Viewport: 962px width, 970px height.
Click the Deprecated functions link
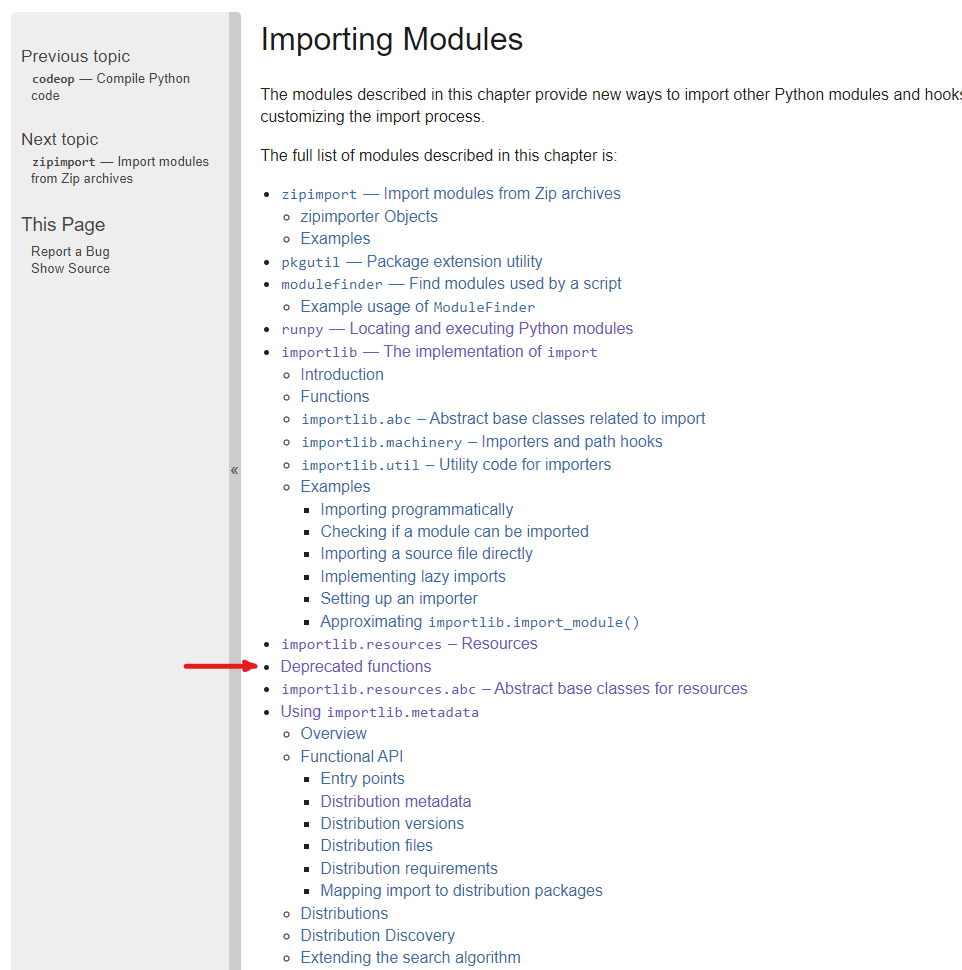tap(356, 667)
